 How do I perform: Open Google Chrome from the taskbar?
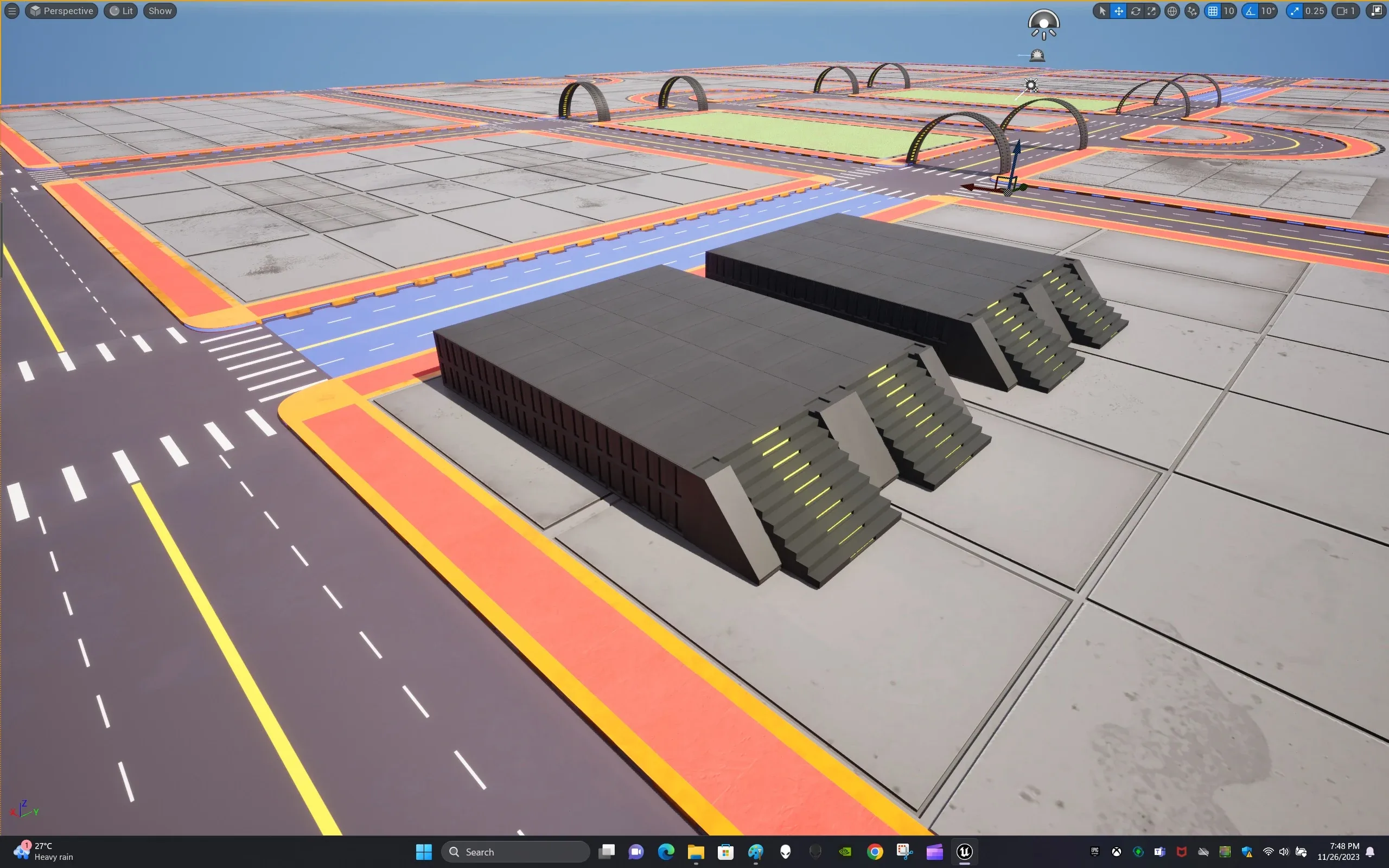coord(876,852)
